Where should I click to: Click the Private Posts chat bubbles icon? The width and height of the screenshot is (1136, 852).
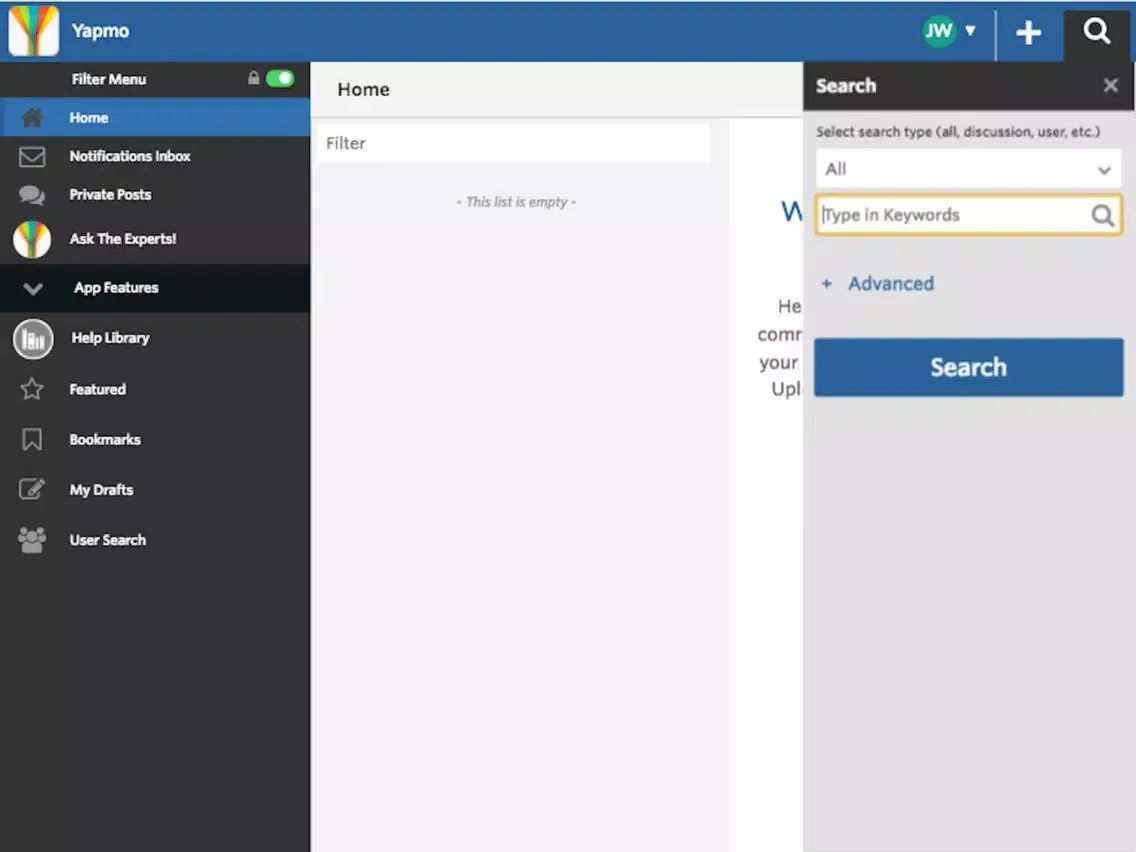pyautogui.click(x=32, y=195)
